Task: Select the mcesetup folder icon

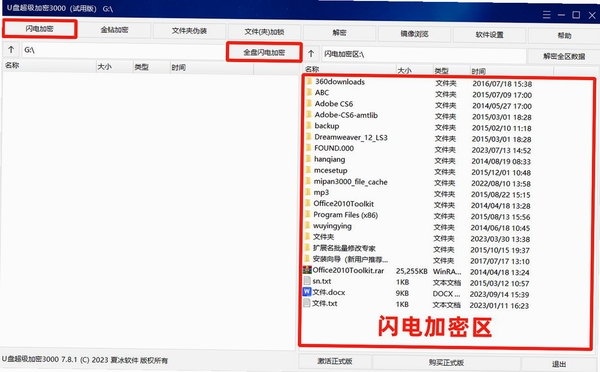Action: coord(308,170)
